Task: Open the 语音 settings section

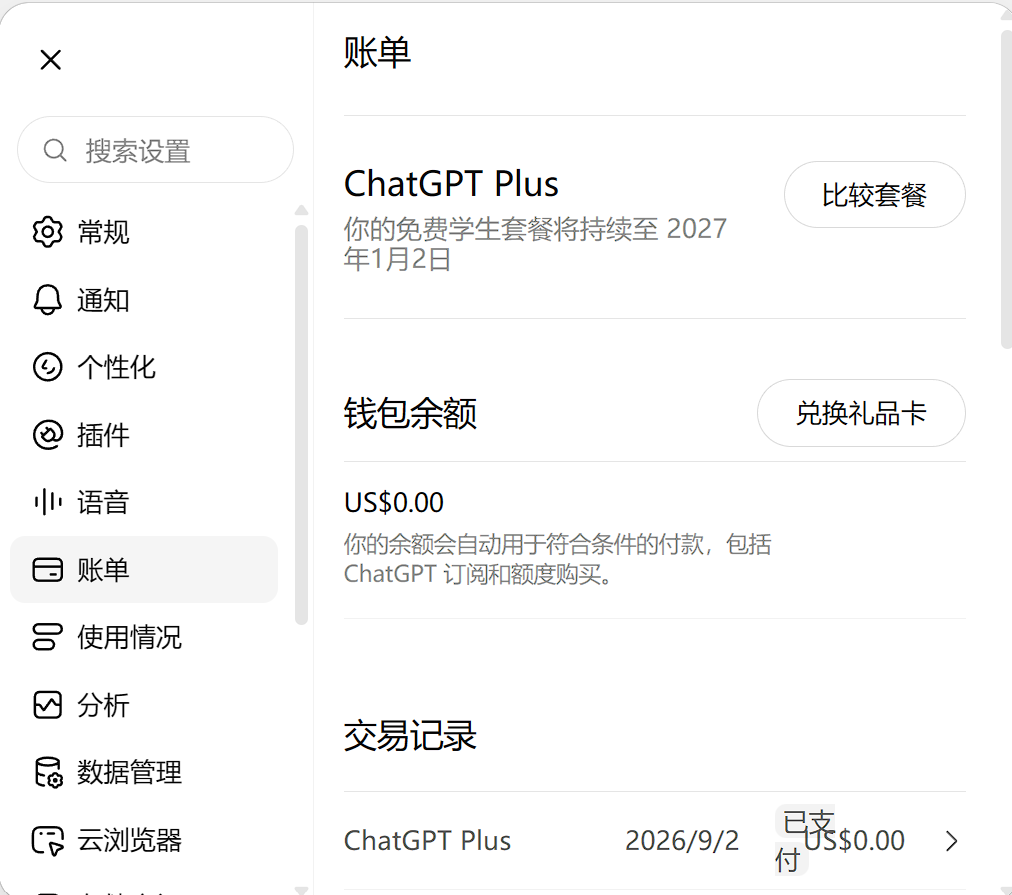Action: point(103,502)
